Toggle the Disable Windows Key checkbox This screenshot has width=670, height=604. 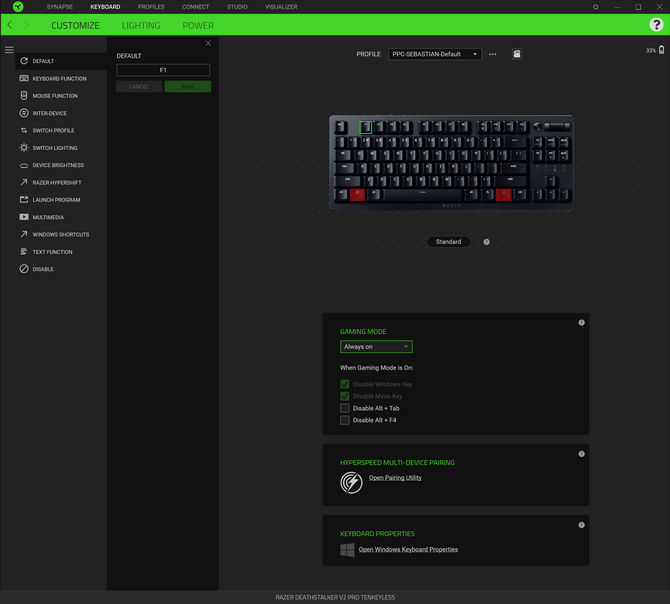(x=344, y=384)
